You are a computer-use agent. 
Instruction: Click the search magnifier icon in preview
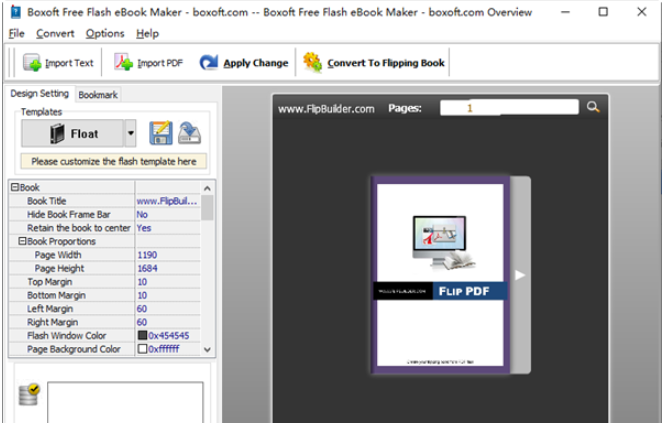593,107
